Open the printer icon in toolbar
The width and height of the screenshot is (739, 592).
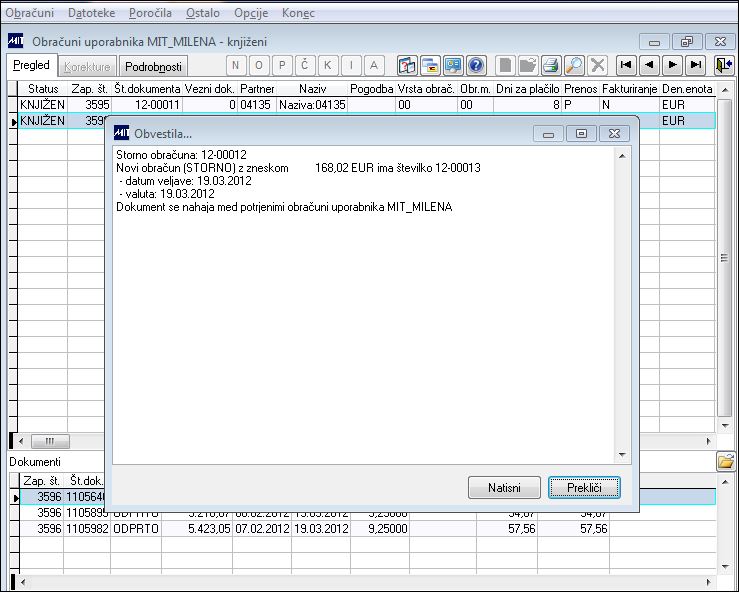tap(550, 66)
